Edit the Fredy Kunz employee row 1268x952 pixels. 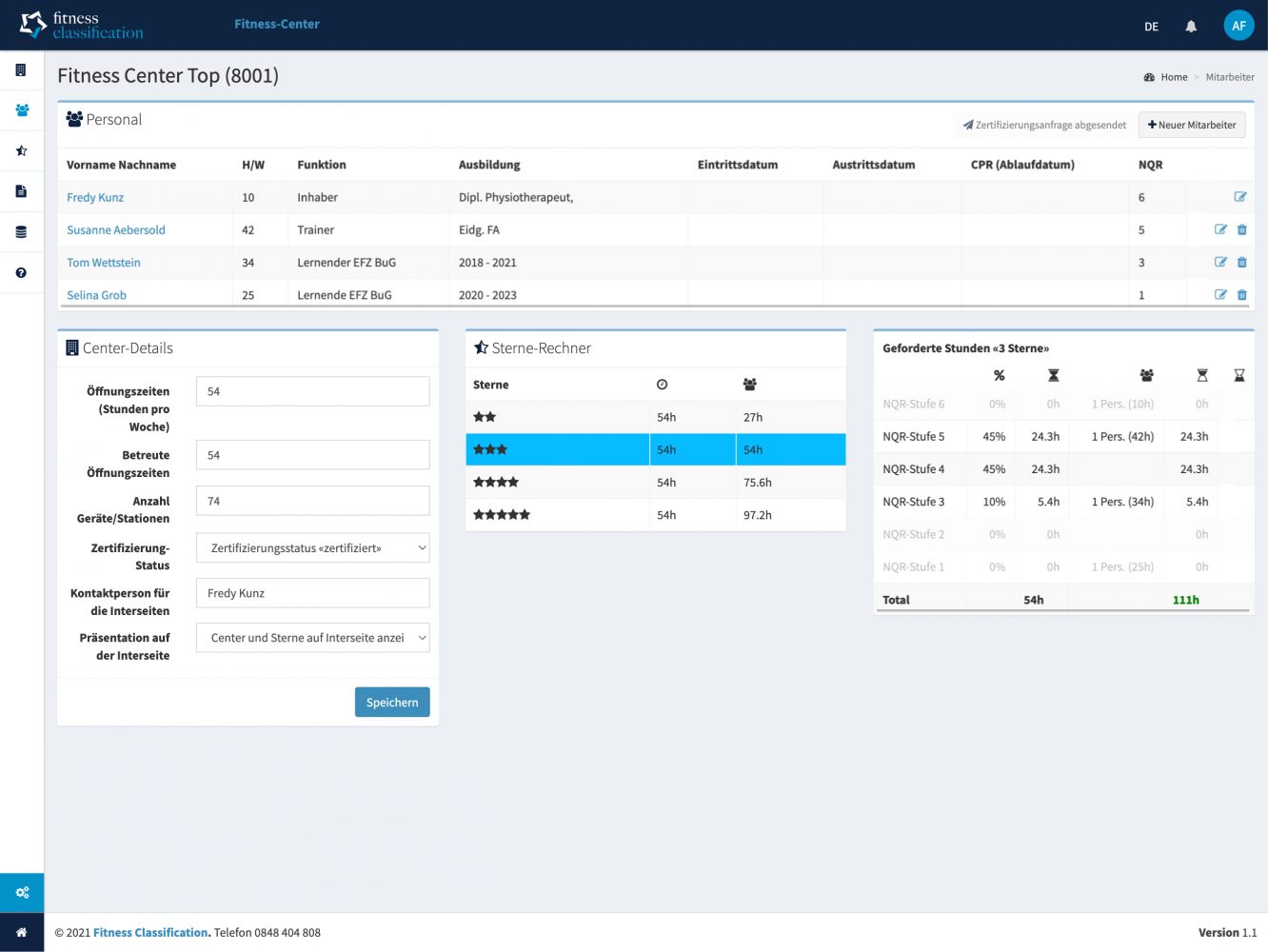pyautogui.click(x=1240, y=197)
